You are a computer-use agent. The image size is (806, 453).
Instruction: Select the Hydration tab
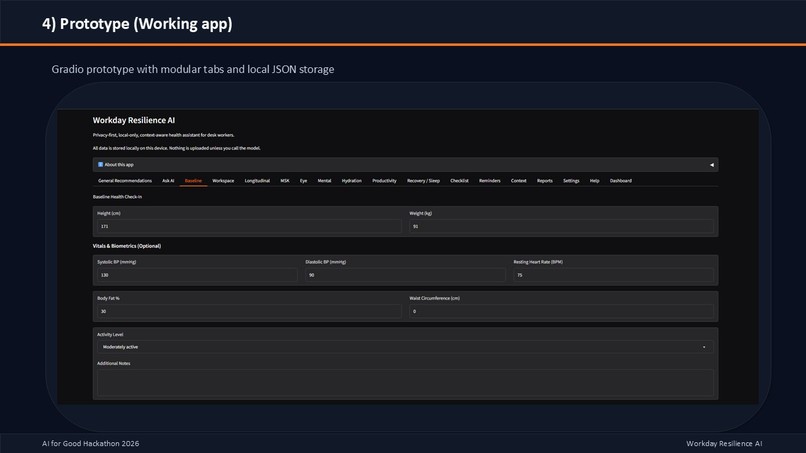point(352,180)
